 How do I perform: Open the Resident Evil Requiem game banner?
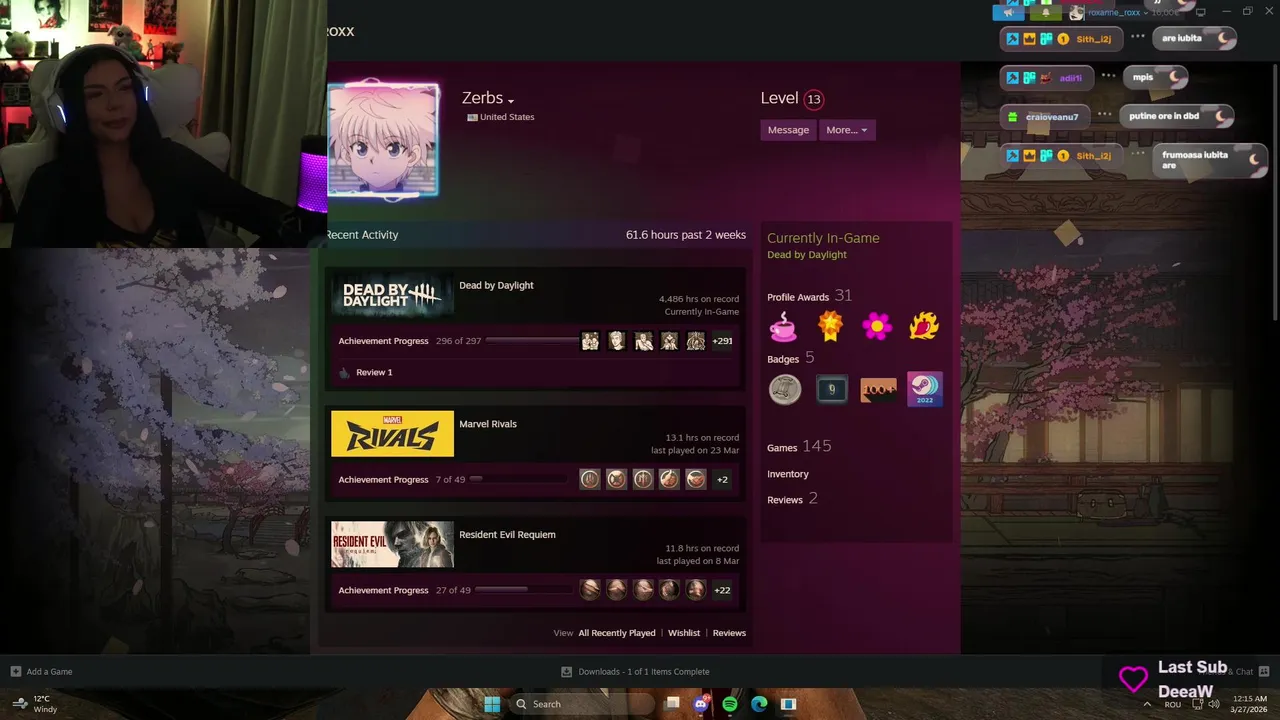(392, 545)
